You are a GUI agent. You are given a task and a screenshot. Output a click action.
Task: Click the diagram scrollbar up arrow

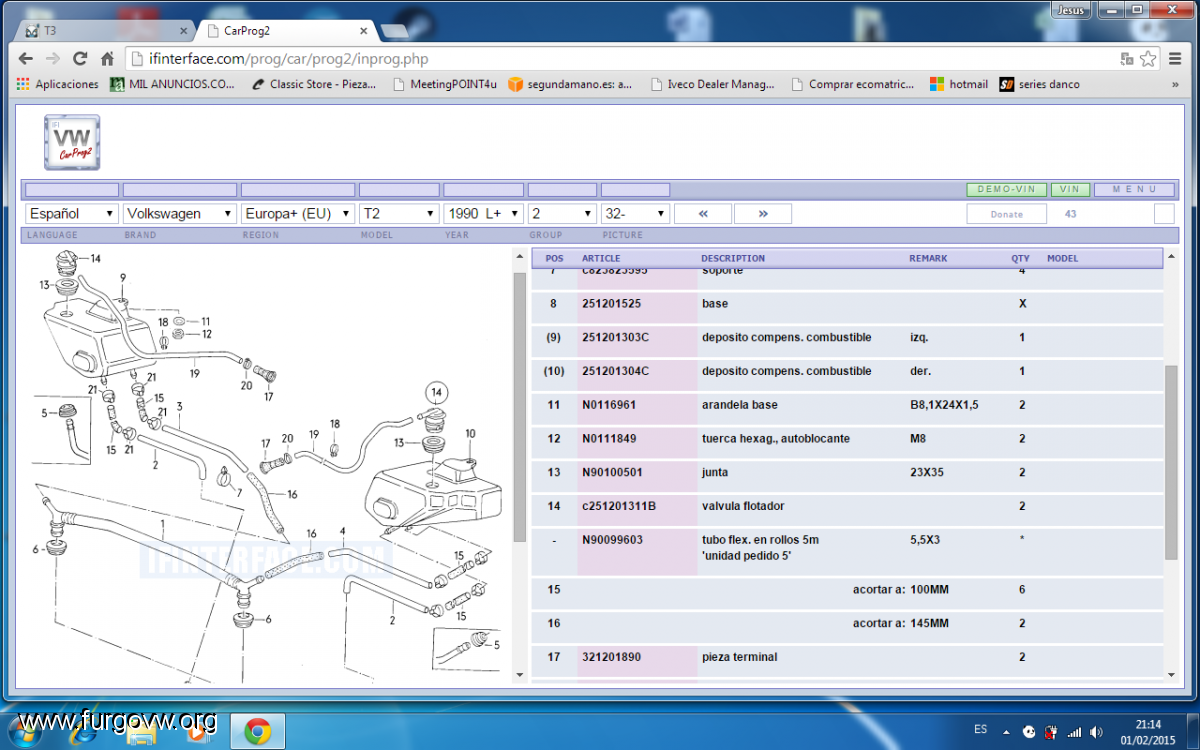[519, 258]
